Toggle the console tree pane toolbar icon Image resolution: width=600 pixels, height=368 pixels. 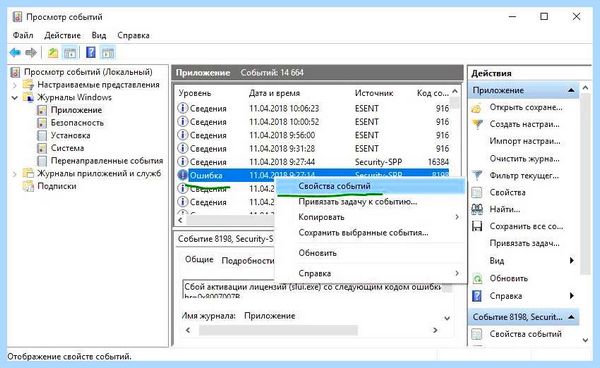pyautogui.click(x=70, y=52)
